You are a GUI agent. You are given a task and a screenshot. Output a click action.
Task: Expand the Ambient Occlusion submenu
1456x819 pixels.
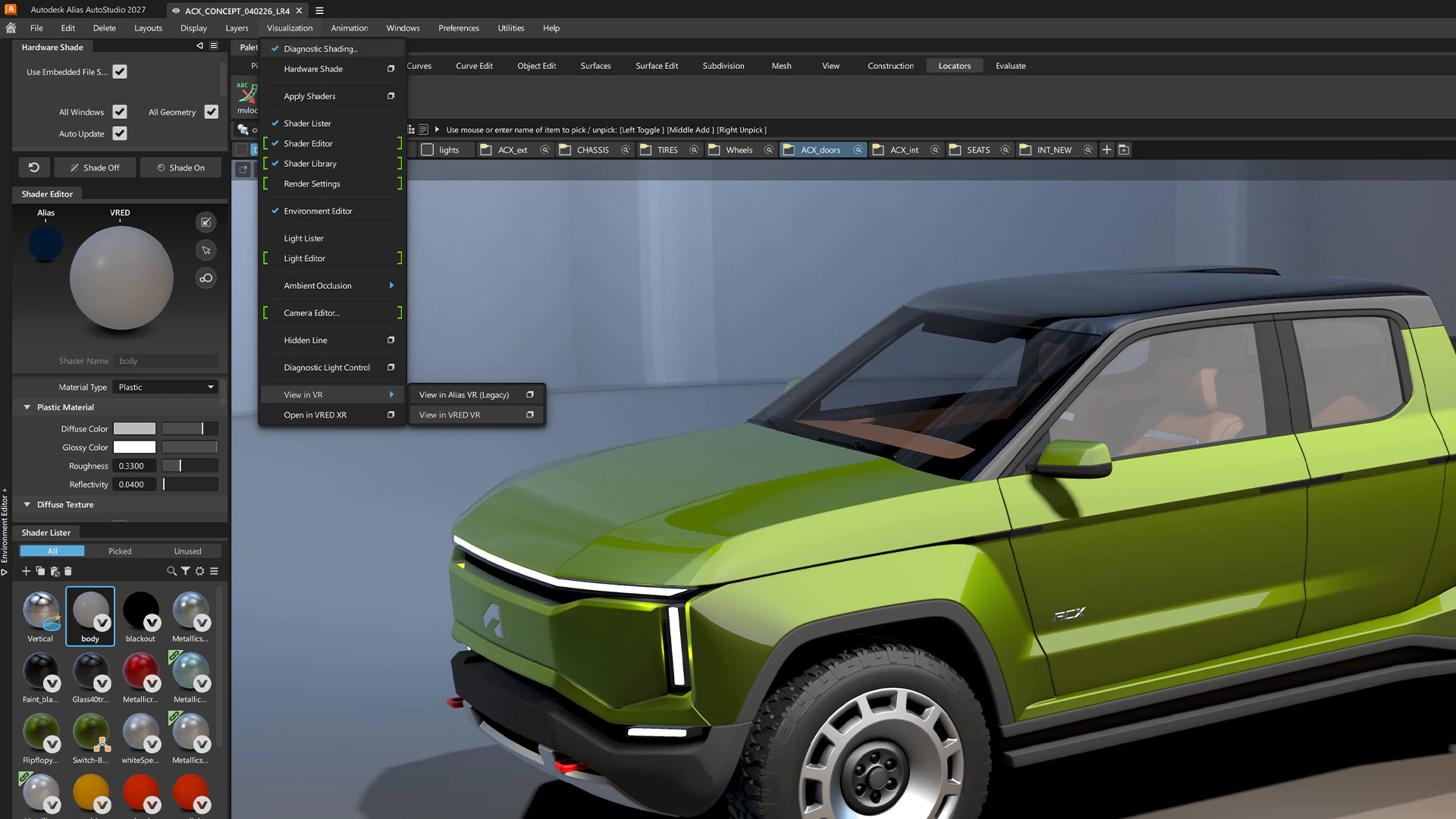(x=331, y=286)
